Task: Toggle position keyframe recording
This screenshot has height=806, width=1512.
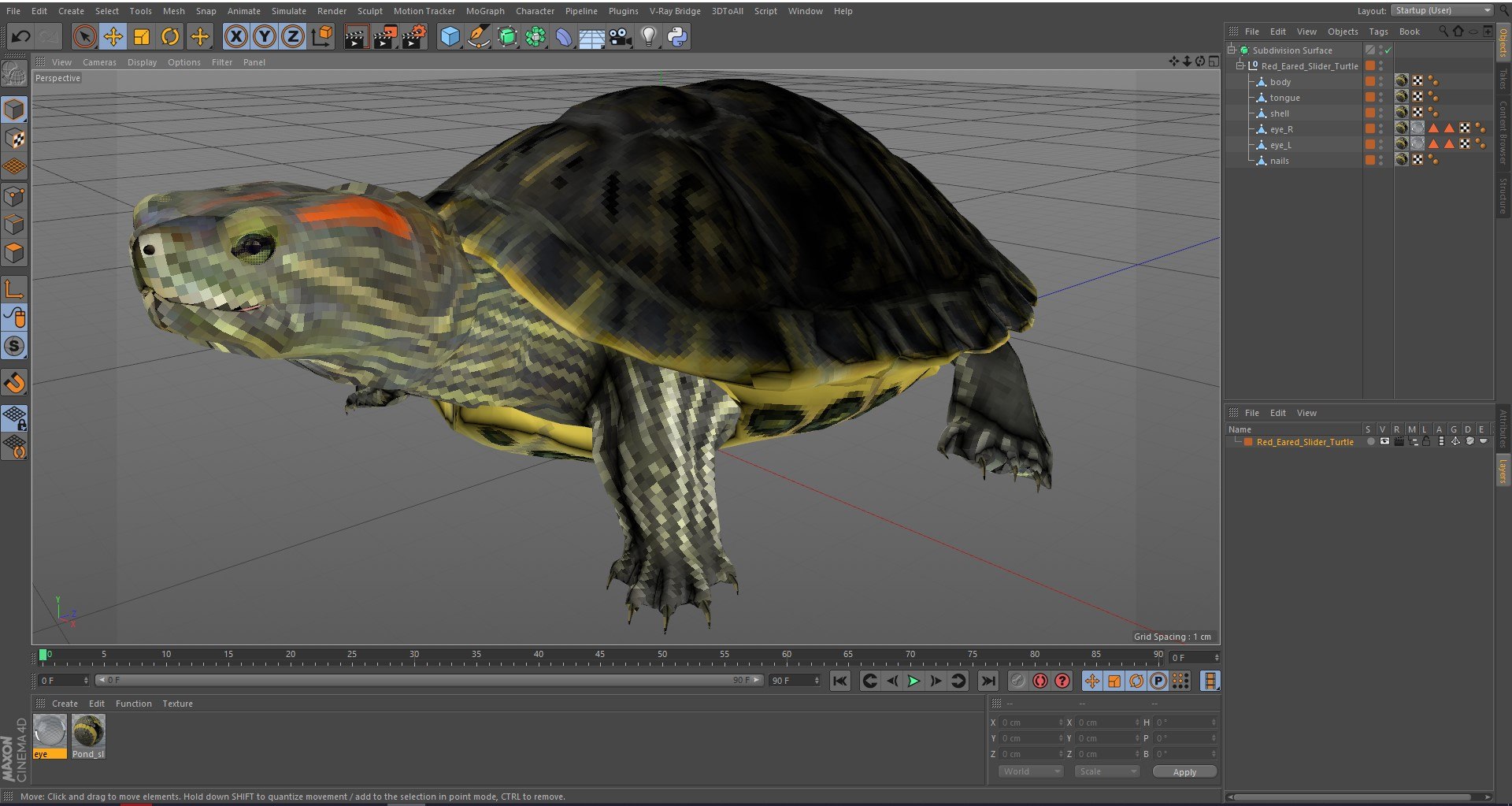Action: click(x=1092, y=681)
